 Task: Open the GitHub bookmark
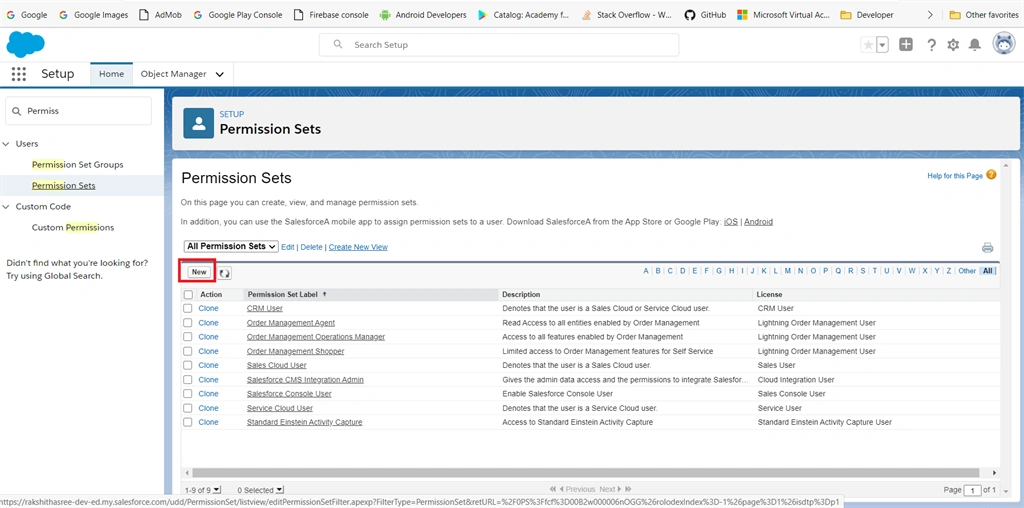pos(705,14)
